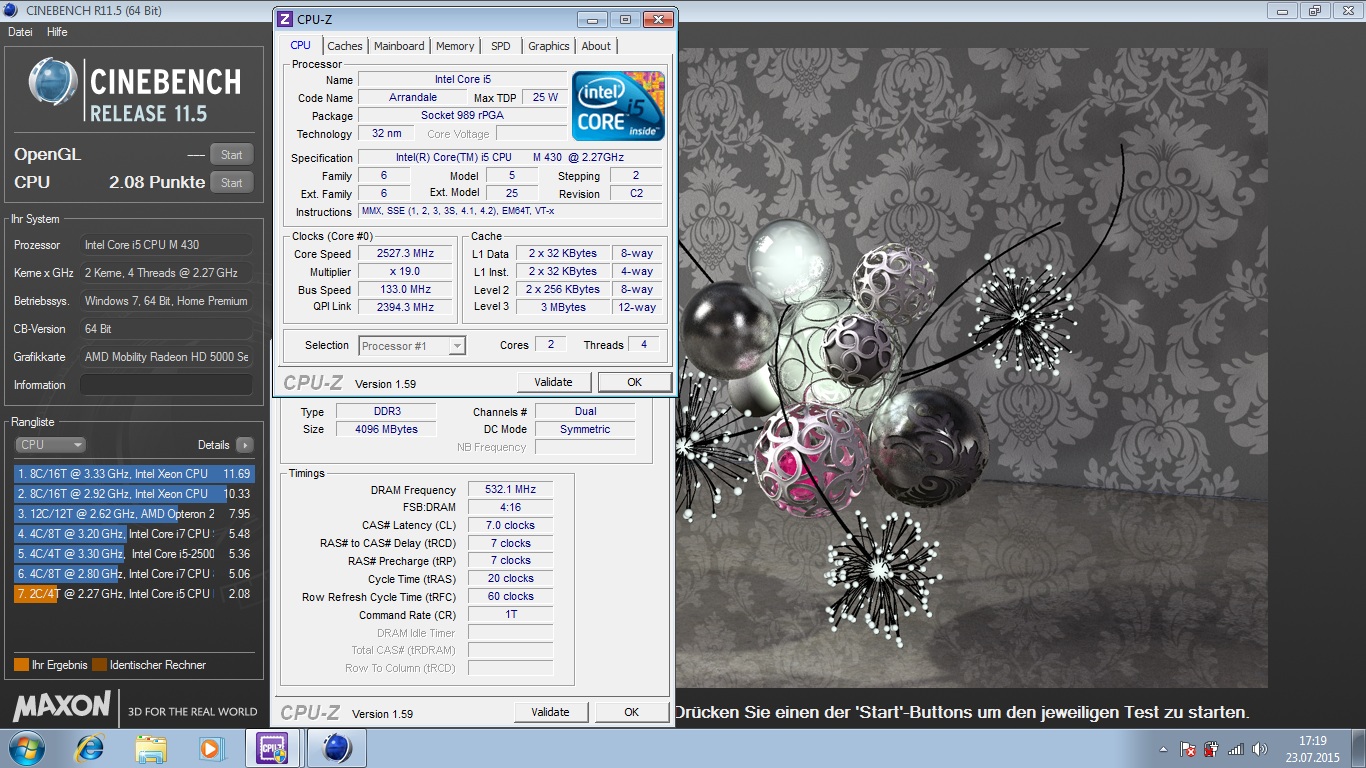Click the battery power plug tray icon
This screenshot has width=1366, height=768.
(1211, 748)
